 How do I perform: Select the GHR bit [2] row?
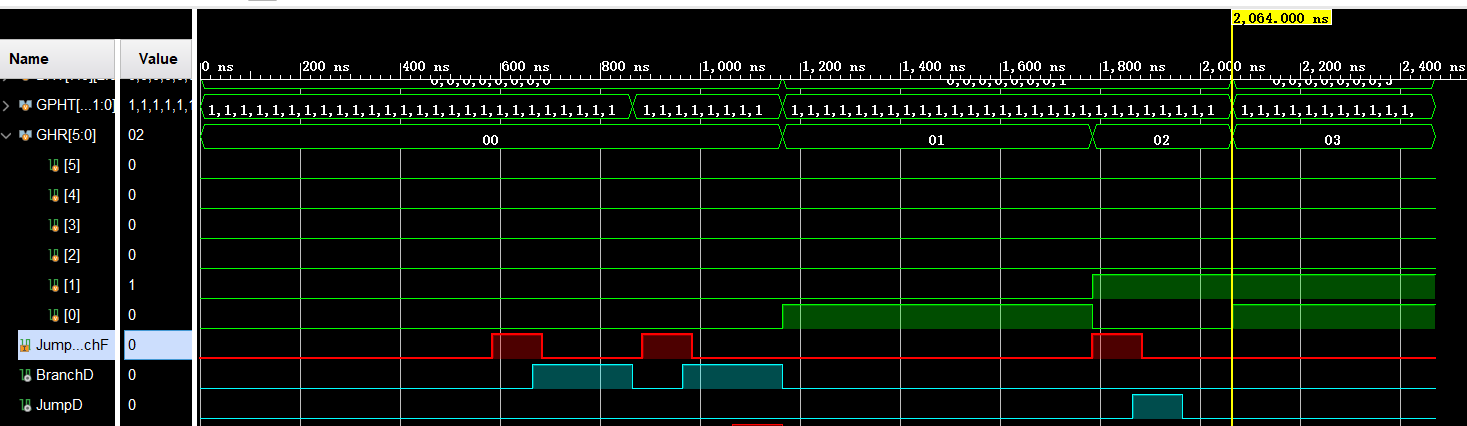click(x=70, y=255)
